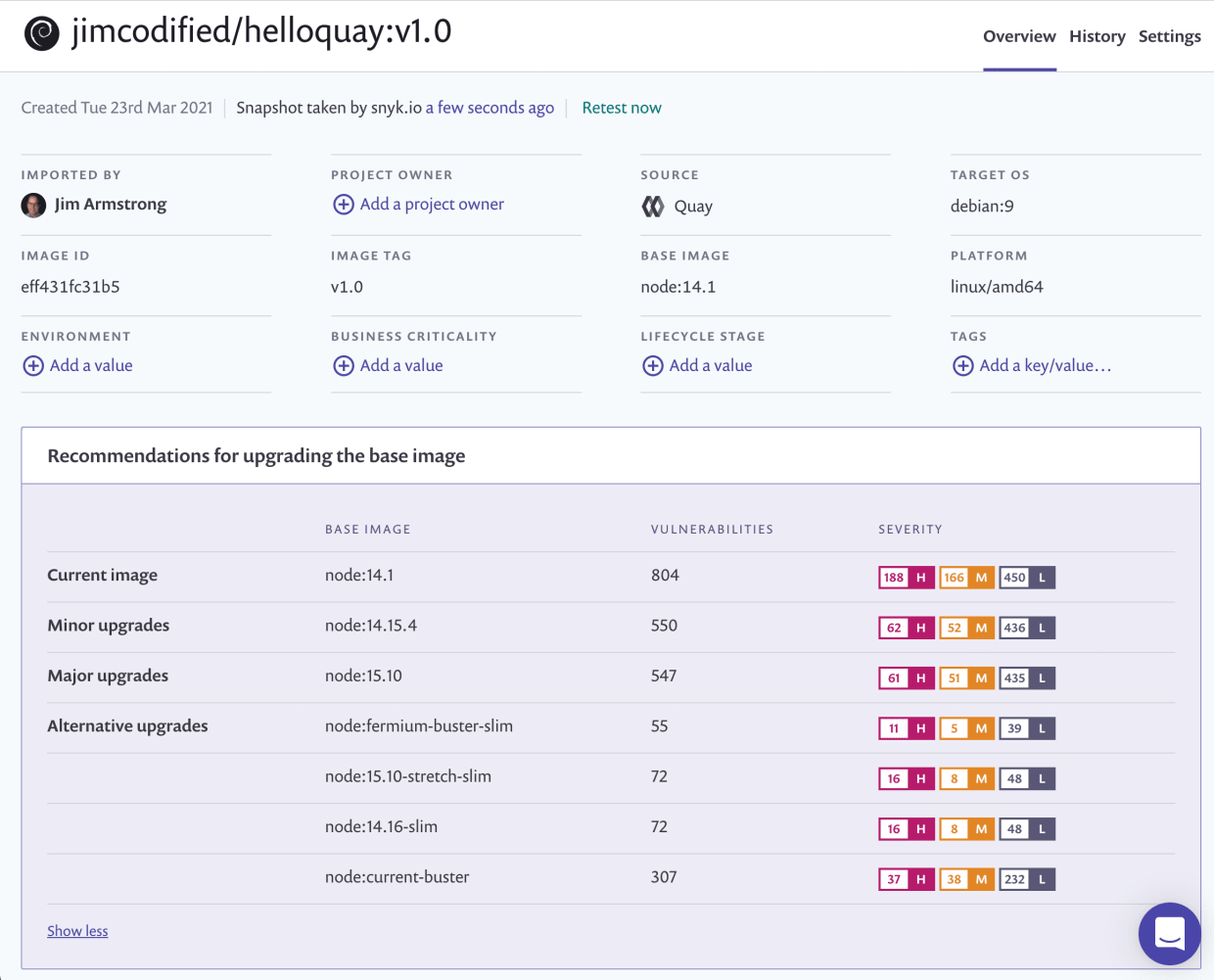Click the Recommendations for upgrading heading
1214x980 pixels.
(x=257, y=456)
